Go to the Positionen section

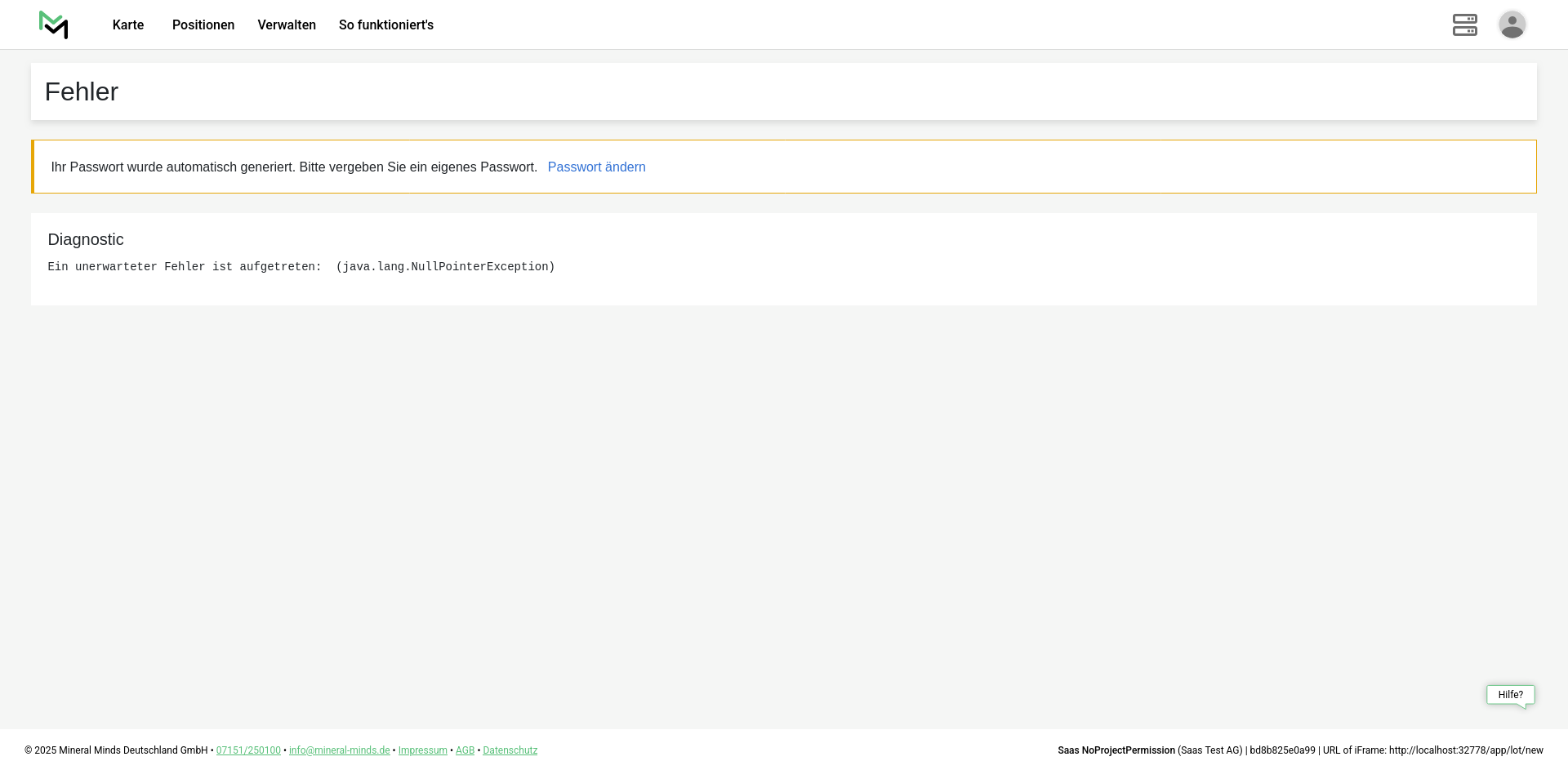pos(203,25)
